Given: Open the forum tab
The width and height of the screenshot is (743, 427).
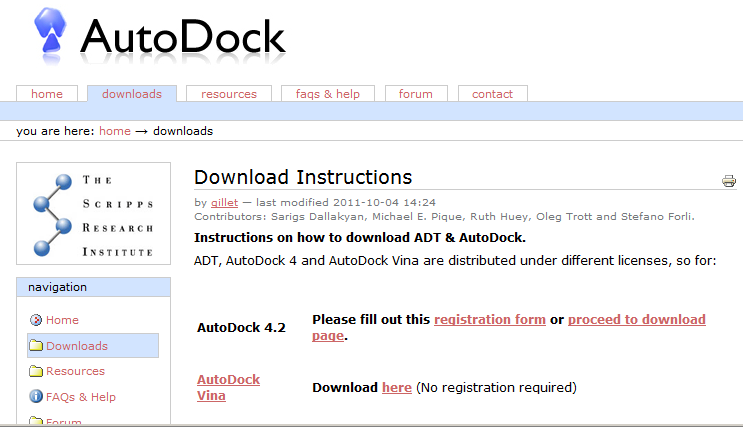Looking at the screenshot, I should 416,94.
